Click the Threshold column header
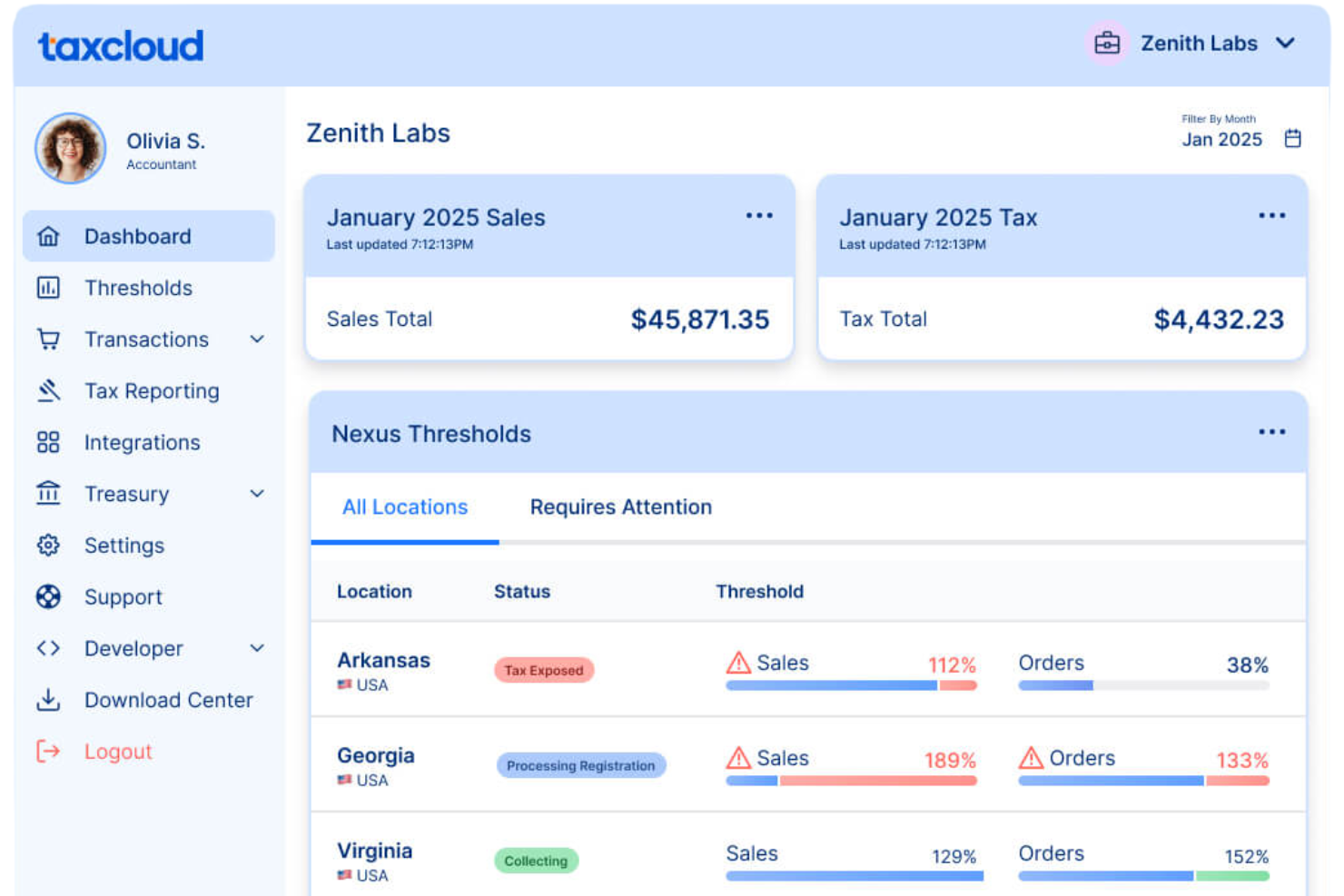This screenshot has width=1344, height=896. 760,592
